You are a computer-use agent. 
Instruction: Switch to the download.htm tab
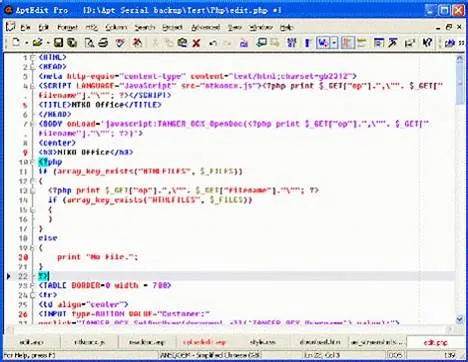320,342
